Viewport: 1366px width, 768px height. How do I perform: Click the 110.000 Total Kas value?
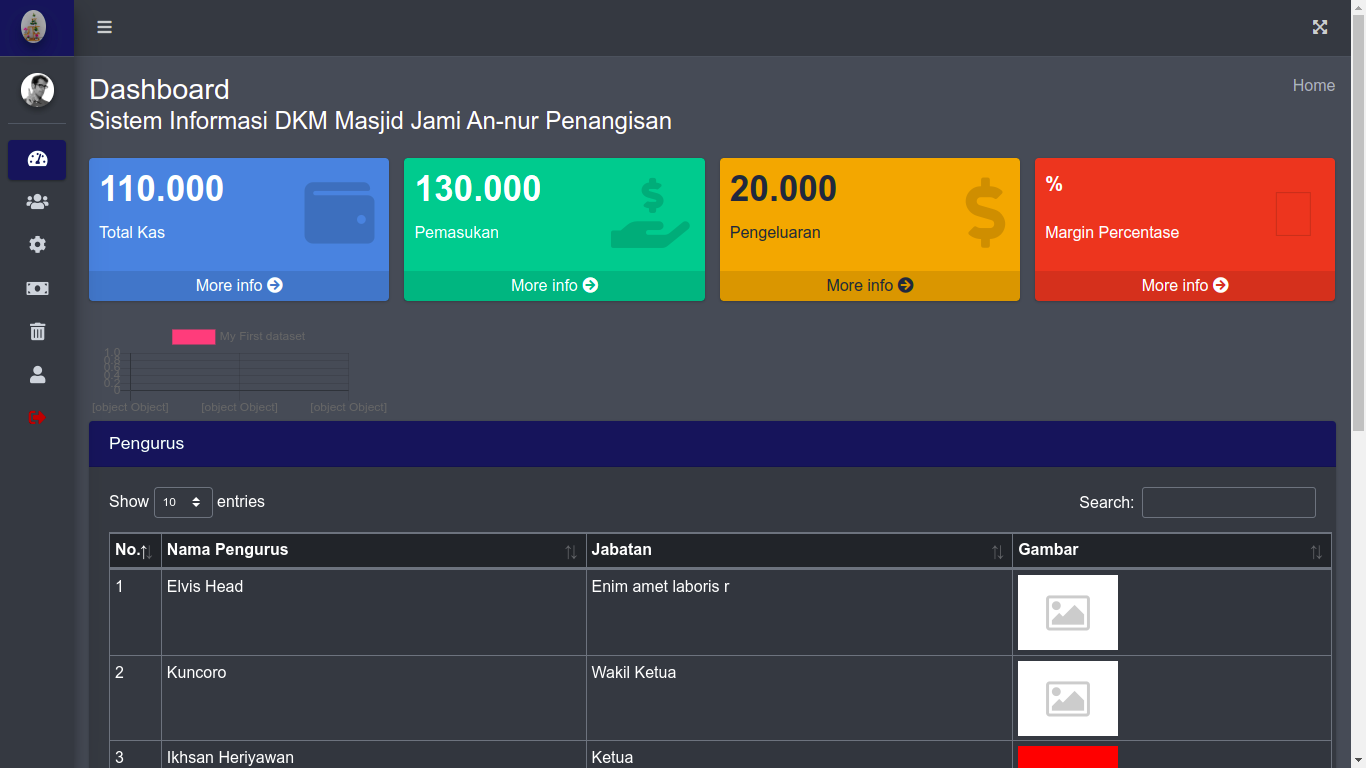click(162, 189)
